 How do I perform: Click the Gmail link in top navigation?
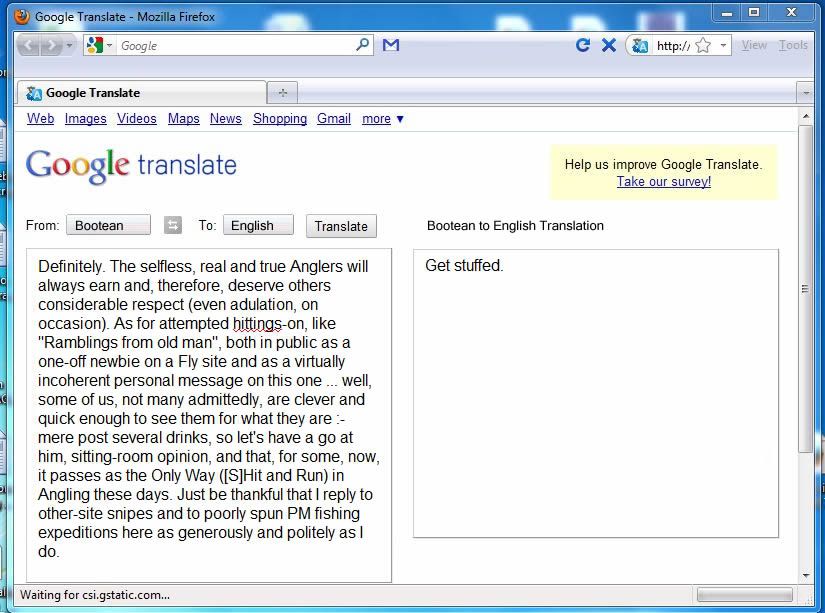[334, 118]
